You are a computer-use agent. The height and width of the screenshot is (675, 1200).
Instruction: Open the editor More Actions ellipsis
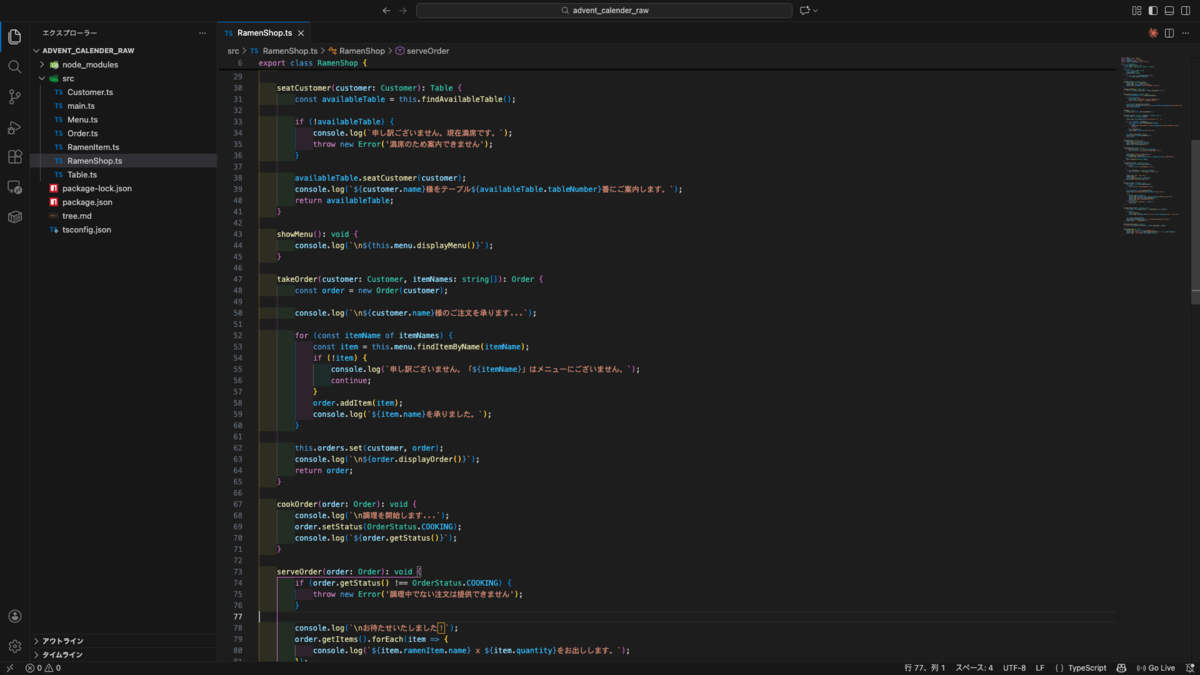click(x=1185, y=33)
